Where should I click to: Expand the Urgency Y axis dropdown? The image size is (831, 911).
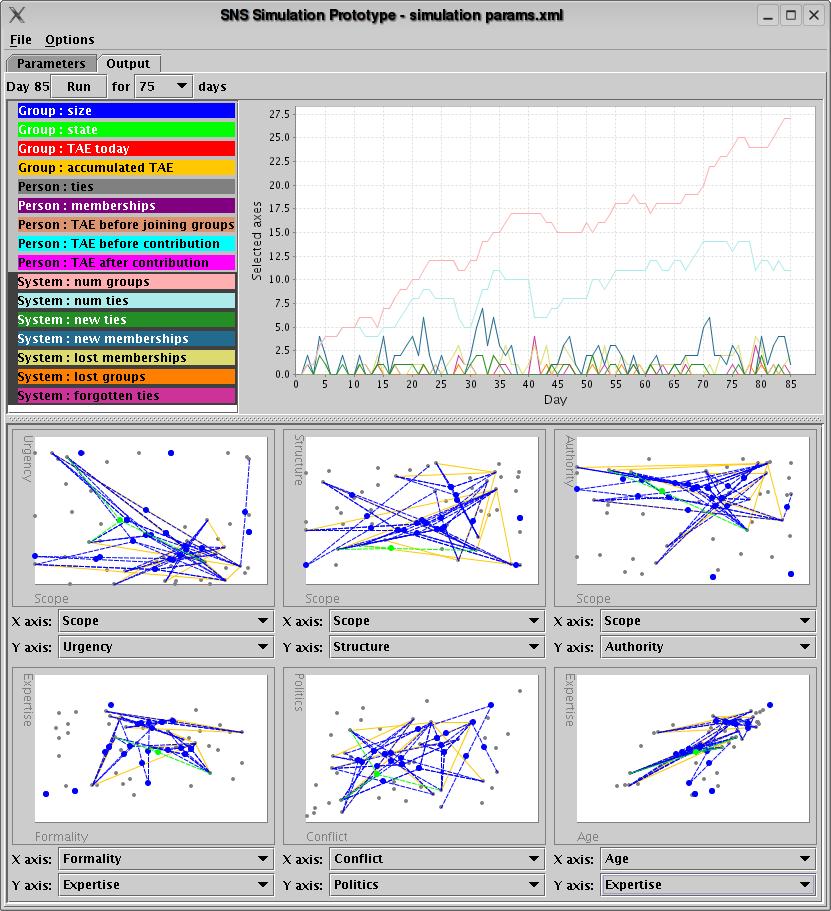166,647
